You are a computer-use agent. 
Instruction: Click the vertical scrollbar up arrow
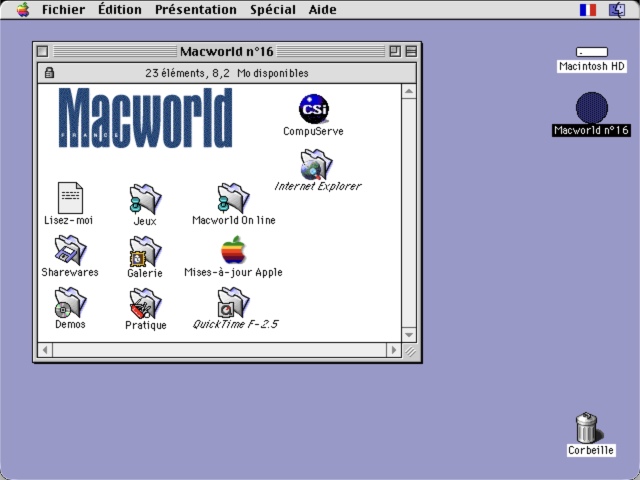pos(409,91)
